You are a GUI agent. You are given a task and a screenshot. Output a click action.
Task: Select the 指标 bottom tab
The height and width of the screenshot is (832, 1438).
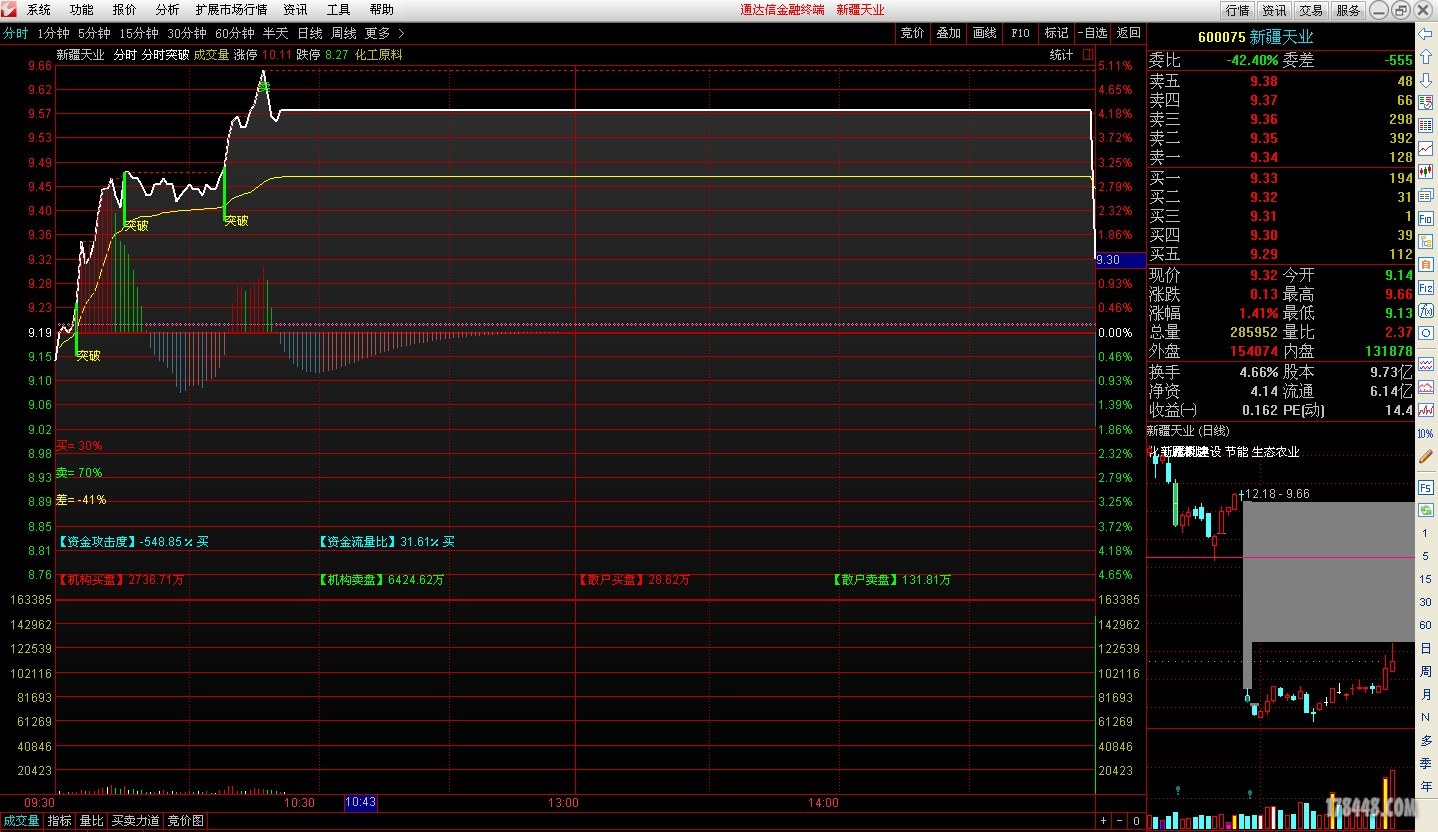60,821
